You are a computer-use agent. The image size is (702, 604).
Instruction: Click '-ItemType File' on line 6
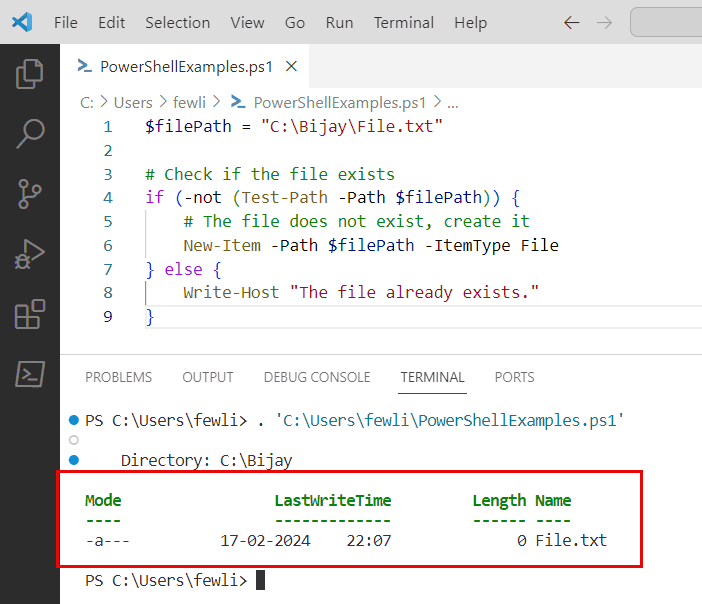(492, 245)
